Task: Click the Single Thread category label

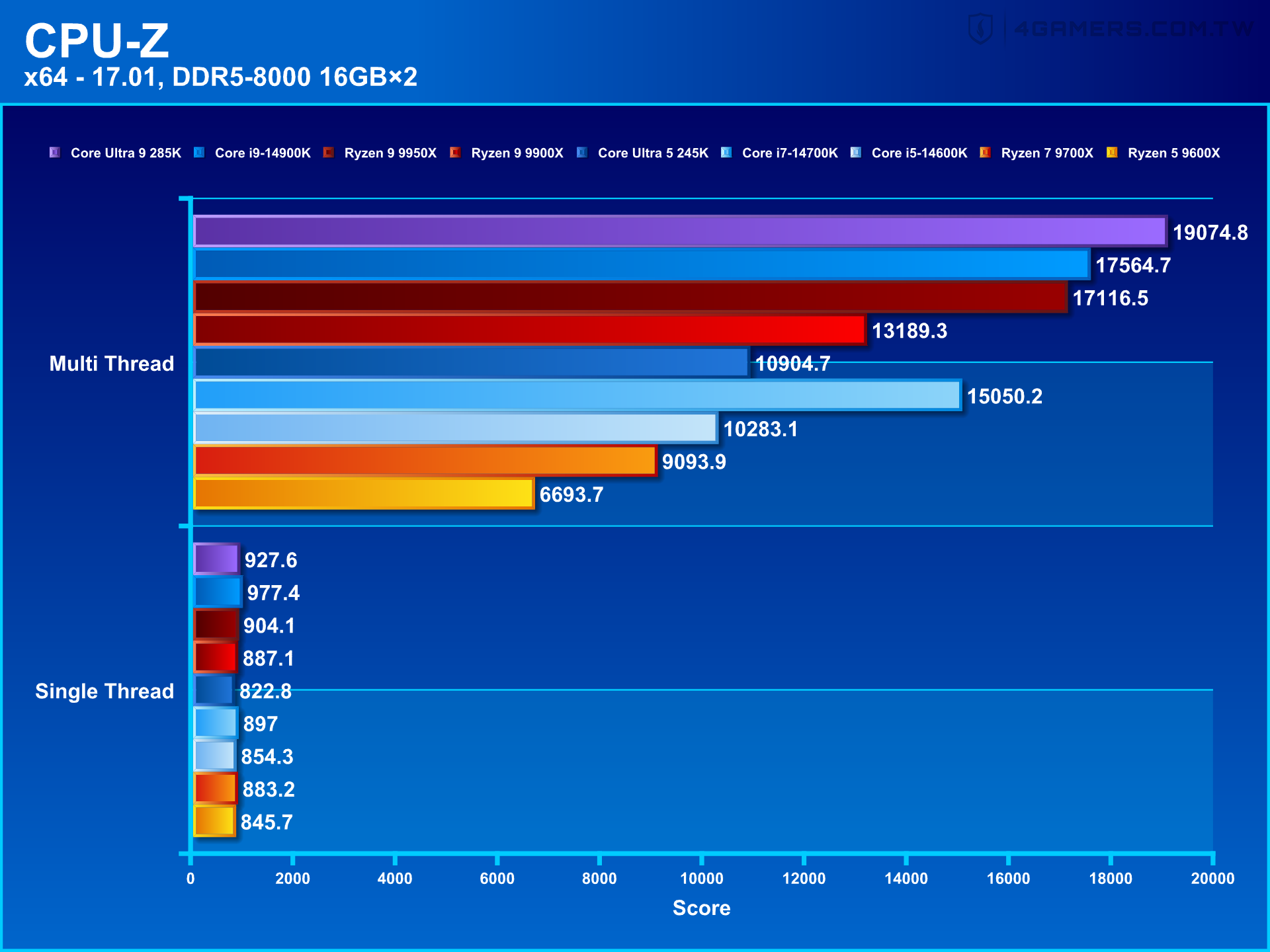Action: pyautogui.click(x=105, y=692)
